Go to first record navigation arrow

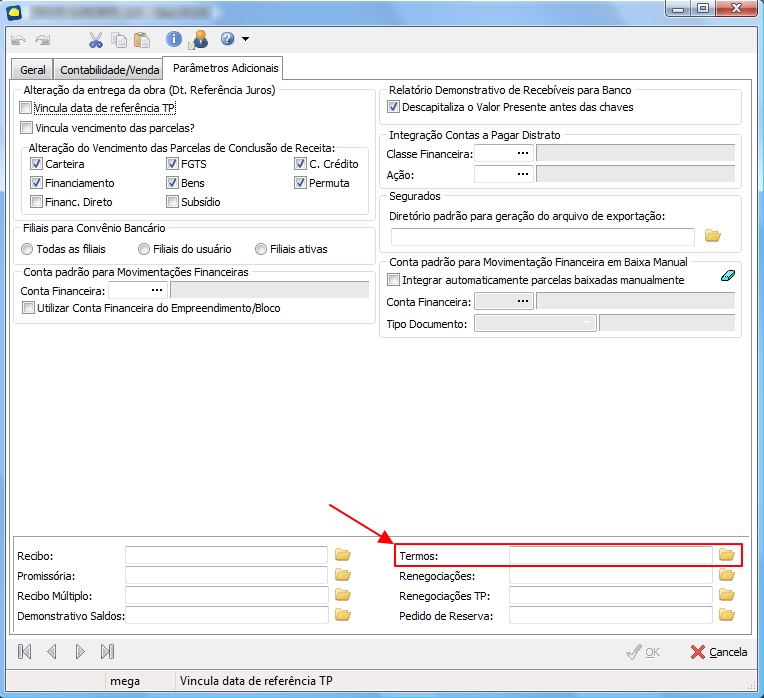click(26, 652)
